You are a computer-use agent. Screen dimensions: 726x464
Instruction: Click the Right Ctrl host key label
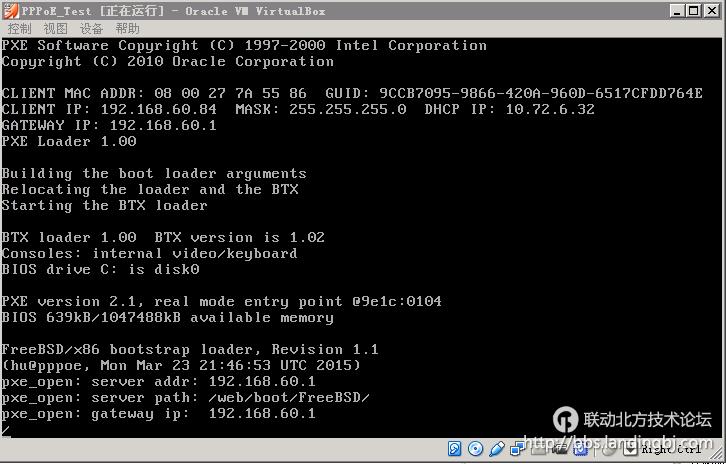(671, 449)
